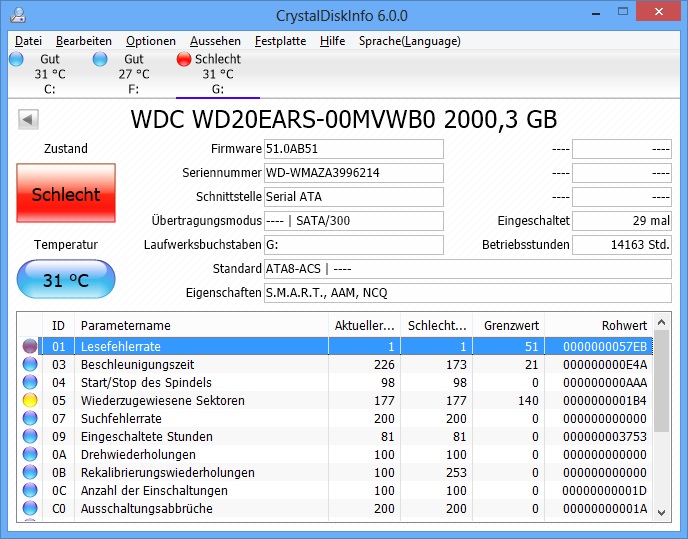
Task: Click status icon of Drehwiederholungen row
Action: (30, 454)
